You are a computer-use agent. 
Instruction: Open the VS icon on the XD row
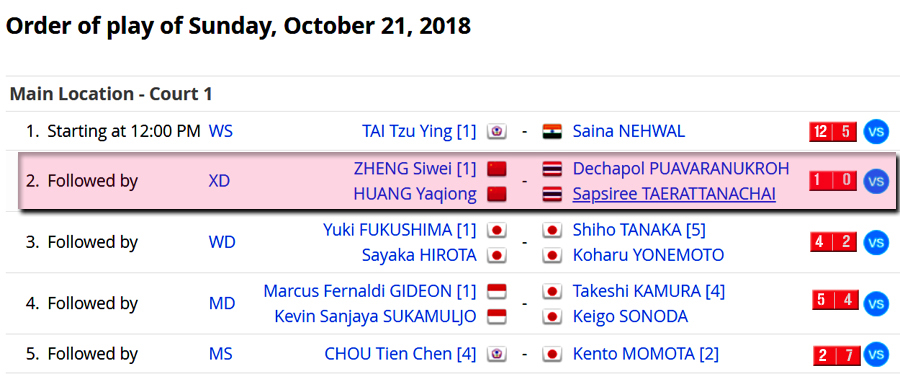point(876,181)
